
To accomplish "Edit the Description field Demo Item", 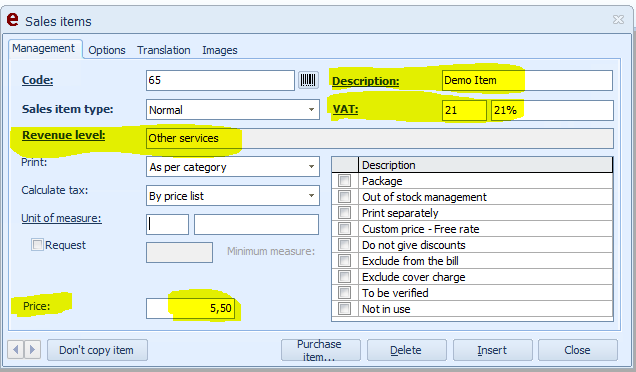I will (527, 80).
